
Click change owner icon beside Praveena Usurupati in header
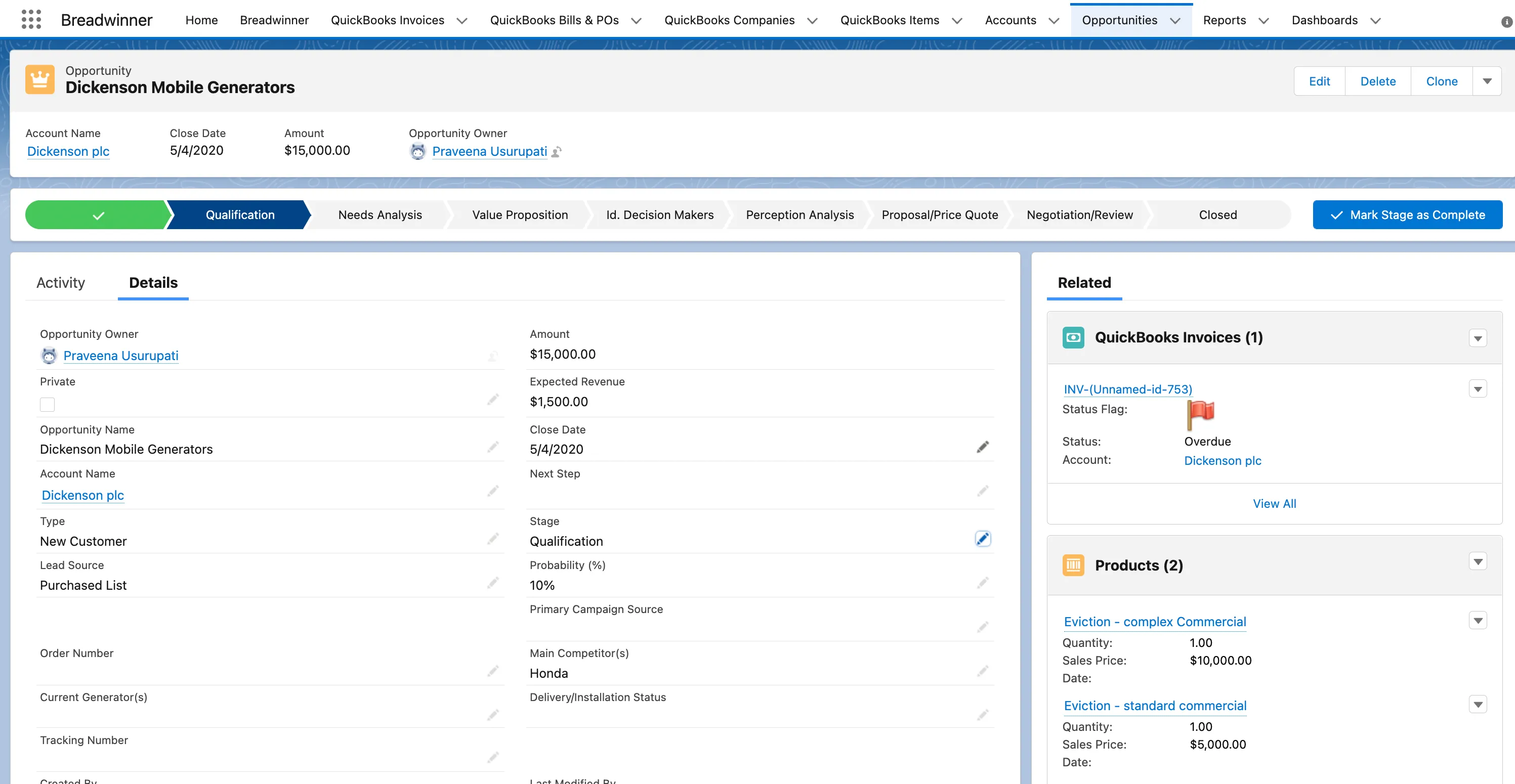tap(557, 152)
